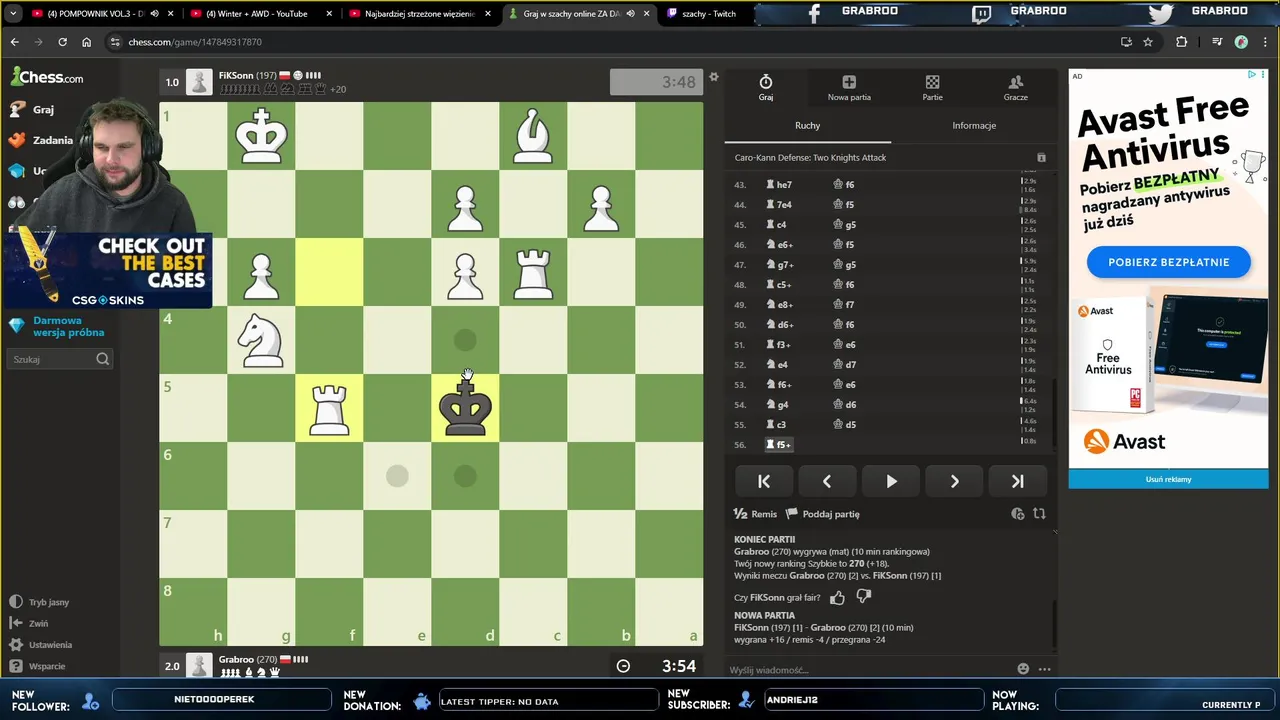Play through the moves automatically
This screenshot has width=1280, height=720.
pos(891,481)
